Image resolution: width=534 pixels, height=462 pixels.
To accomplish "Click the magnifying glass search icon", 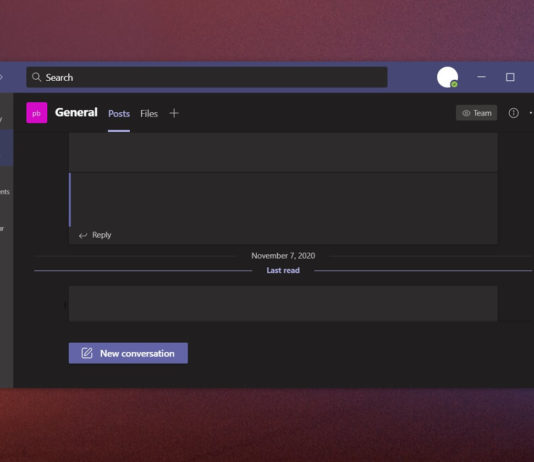I will [36, 77].
